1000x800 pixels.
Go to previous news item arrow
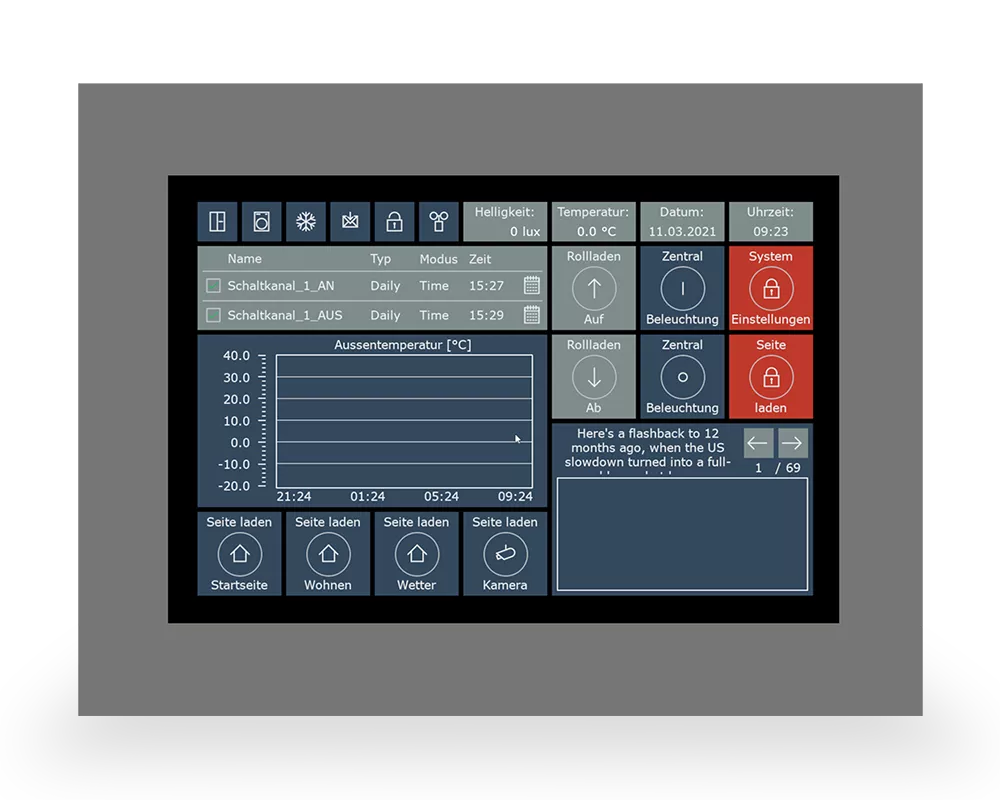click(x=758, y=443)
